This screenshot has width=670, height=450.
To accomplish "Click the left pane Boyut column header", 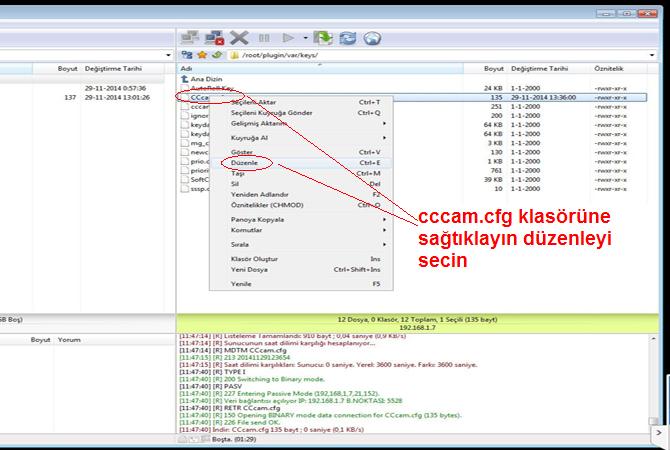I will pyautogui.click(x=56, y=68).
